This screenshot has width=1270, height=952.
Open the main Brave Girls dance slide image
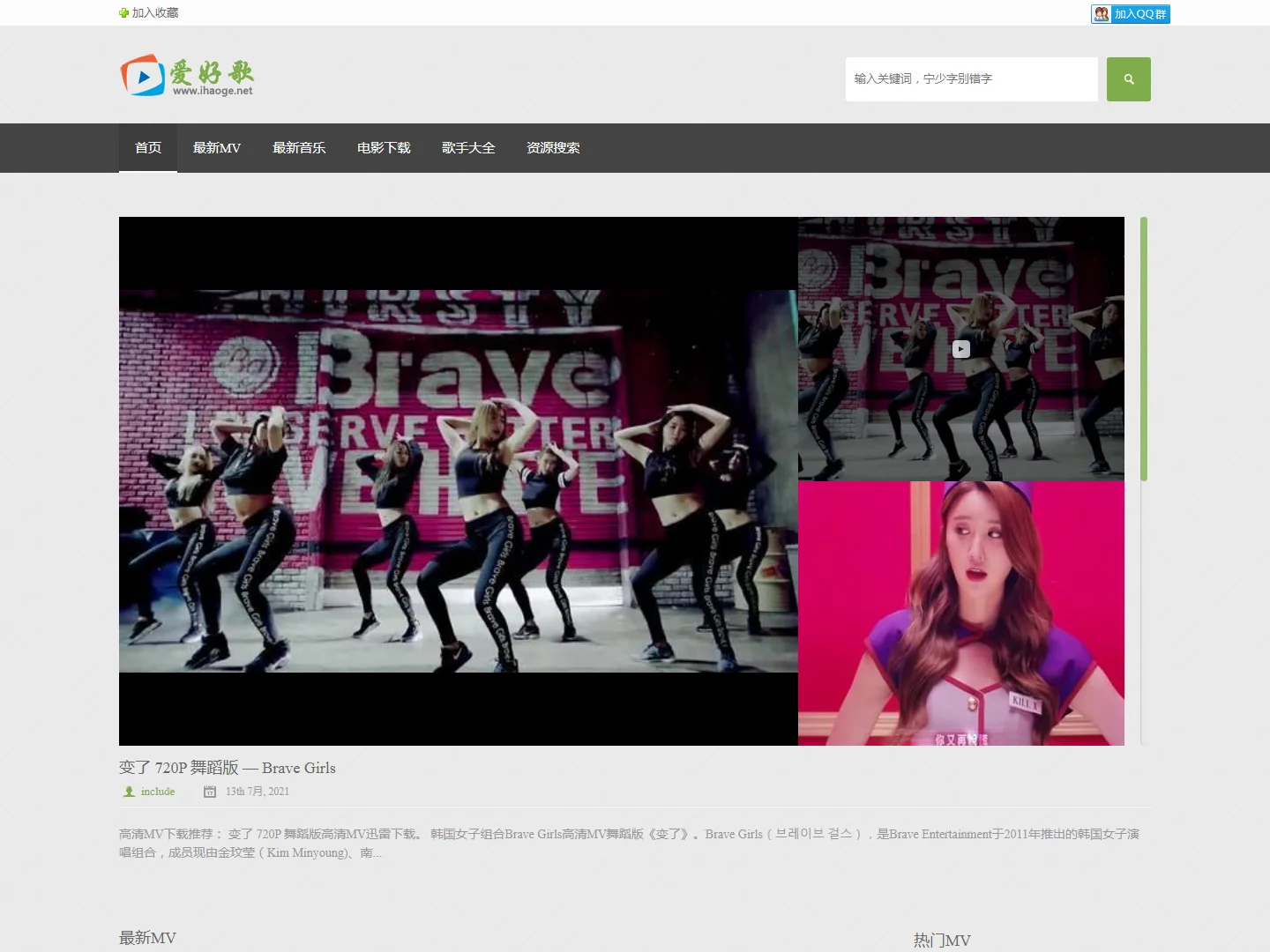click(x=459, y=481)
